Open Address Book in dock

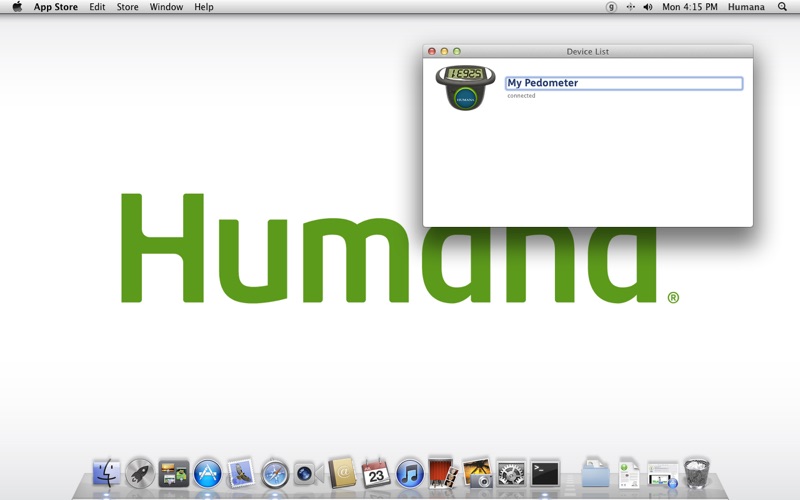point(342,473)
